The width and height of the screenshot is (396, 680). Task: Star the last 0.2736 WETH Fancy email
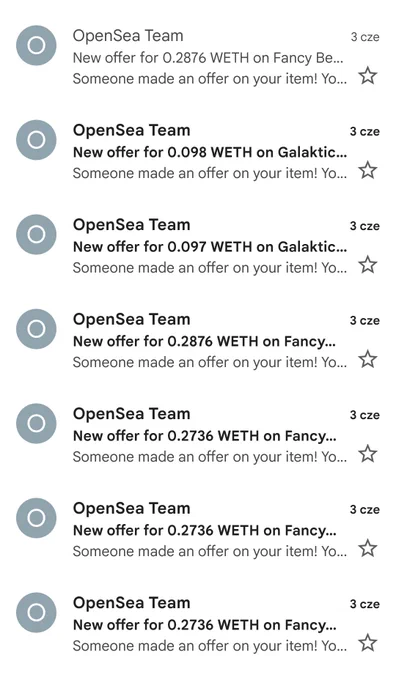(368, 643)
